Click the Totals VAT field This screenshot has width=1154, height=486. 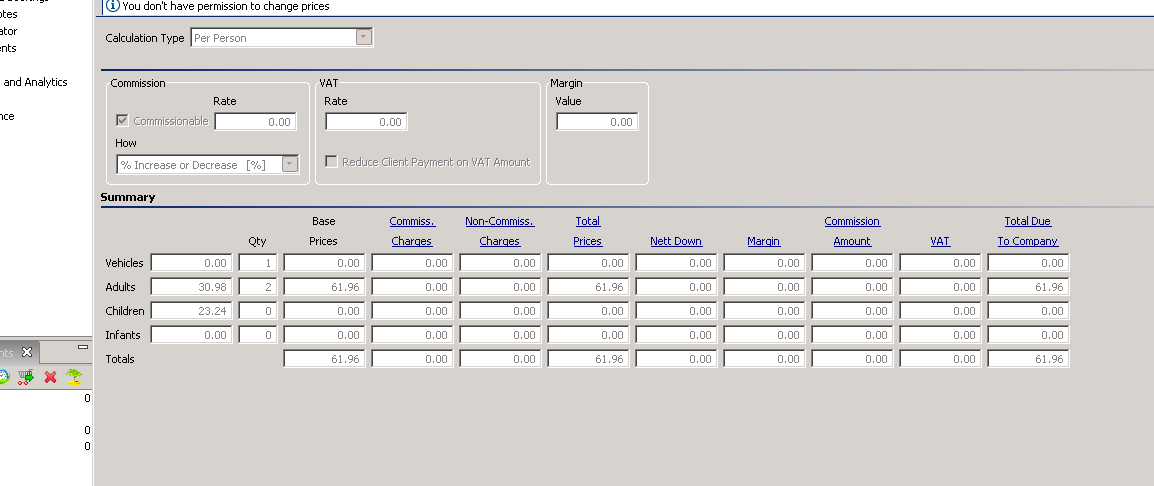click(940, 359)
